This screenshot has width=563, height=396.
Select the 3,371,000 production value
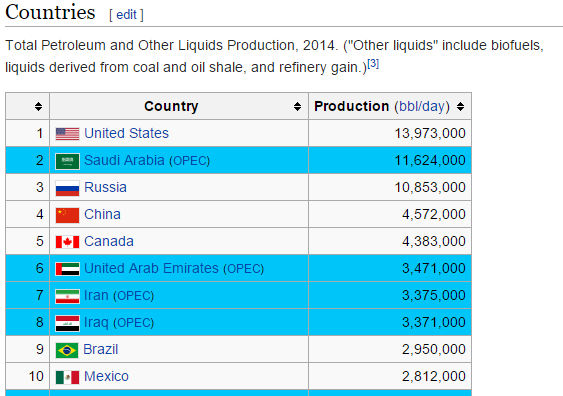click(x=434, y=322)
